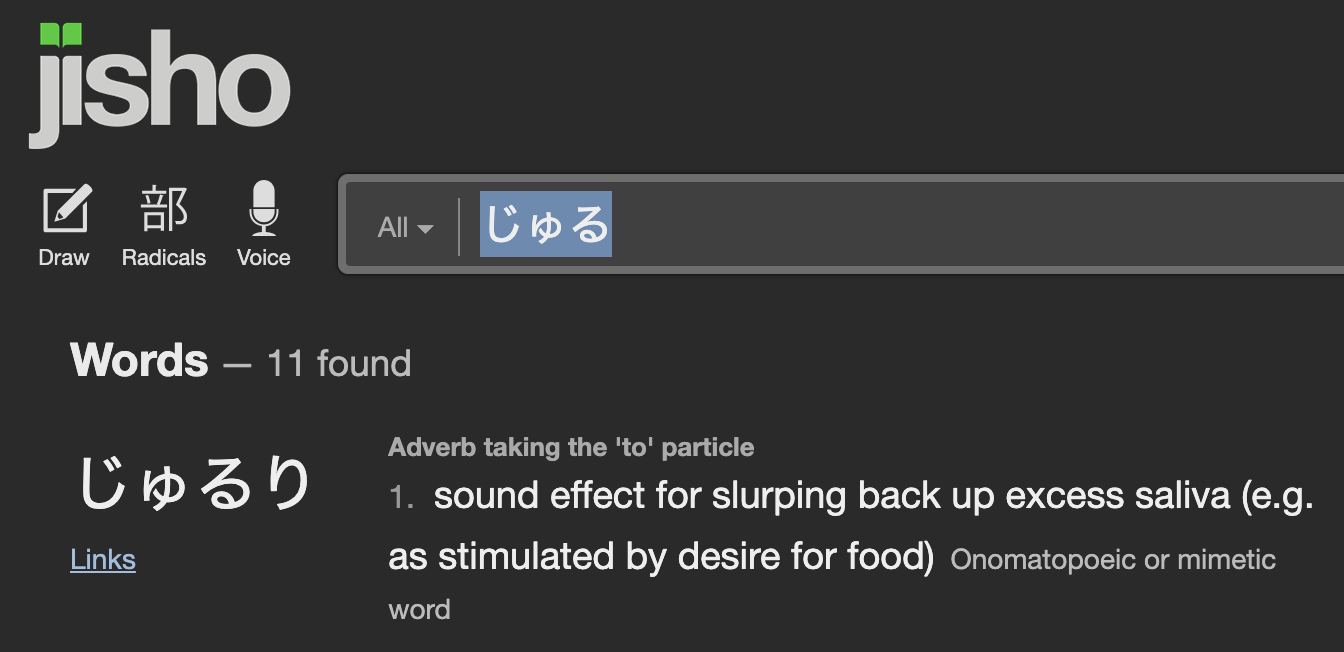Click the "Onomatopoeic or mimetic word" tag
This screenshot has width=1344, height=652.
pyautogui.click(x=1112, y=560)
